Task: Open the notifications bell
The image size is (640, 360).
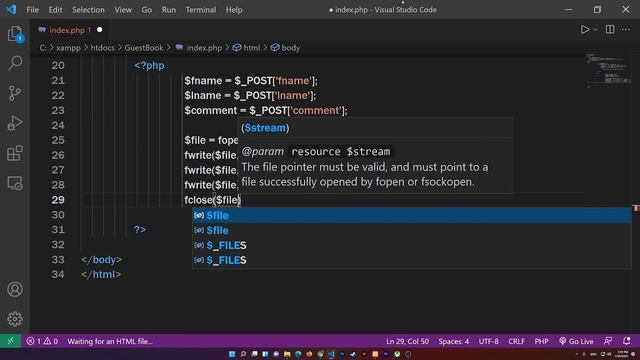Action: pos(626,341)
